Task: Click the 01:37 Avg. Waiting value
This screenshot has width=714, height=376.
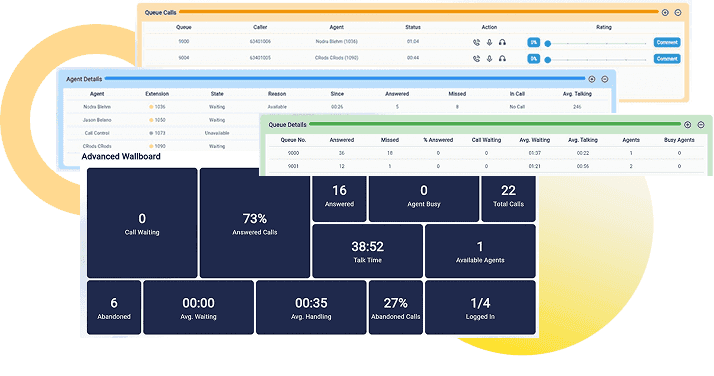Action: click(535, 153)
